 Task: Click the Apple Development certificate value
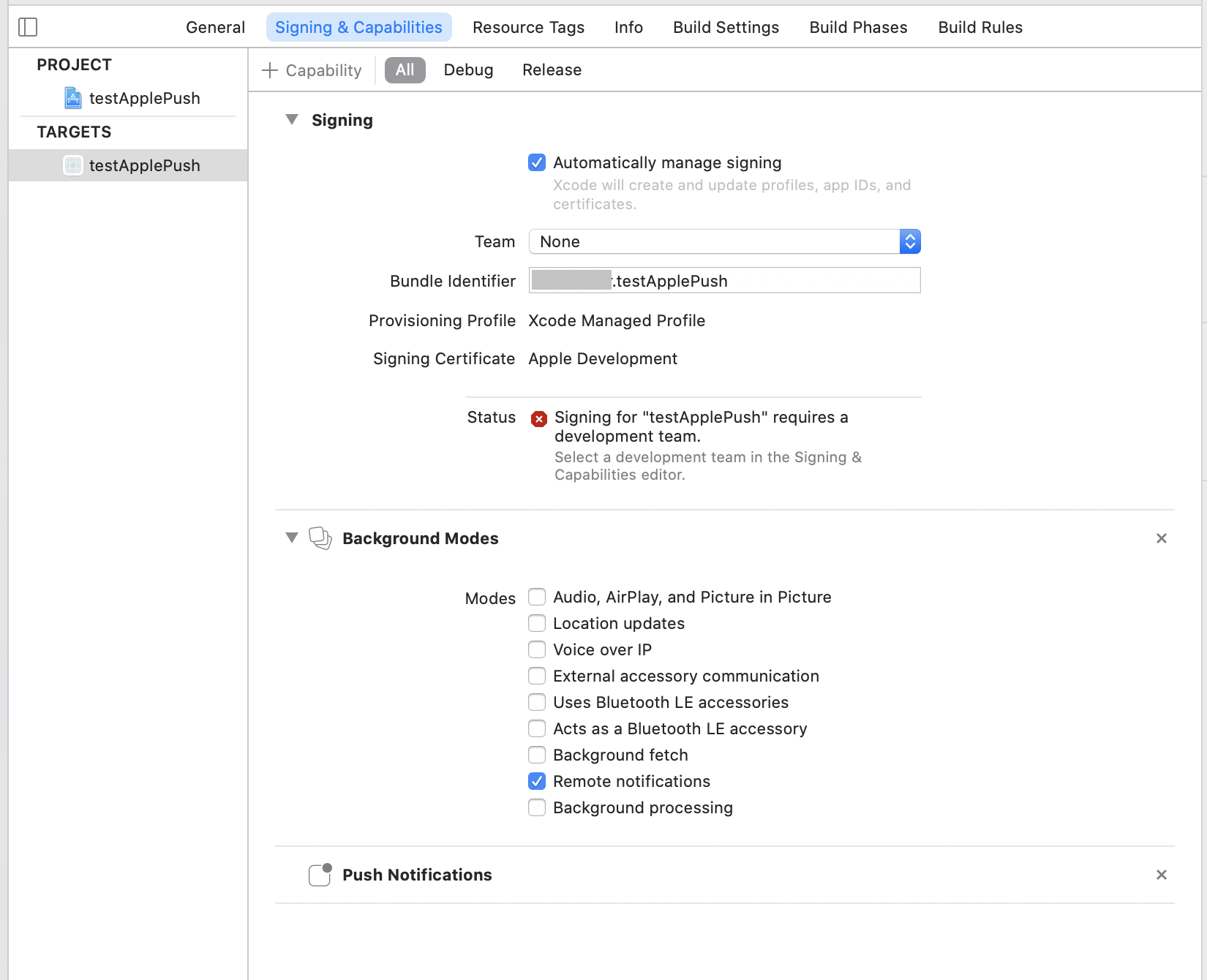[603, 358]
